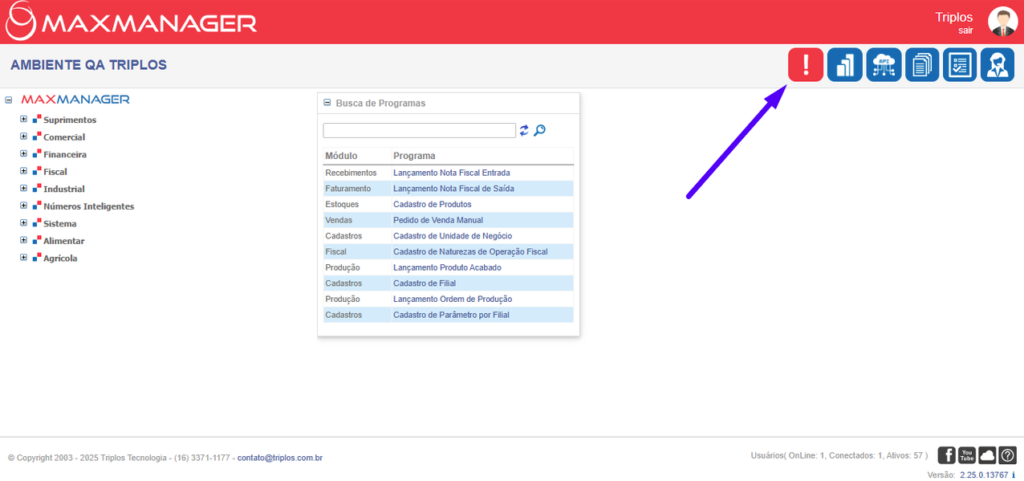Image resolution: width=1024 pixels, height=481 pixels.
Task: Open Lançamento Ordem de Produção program
Action: tap(453, 299)
